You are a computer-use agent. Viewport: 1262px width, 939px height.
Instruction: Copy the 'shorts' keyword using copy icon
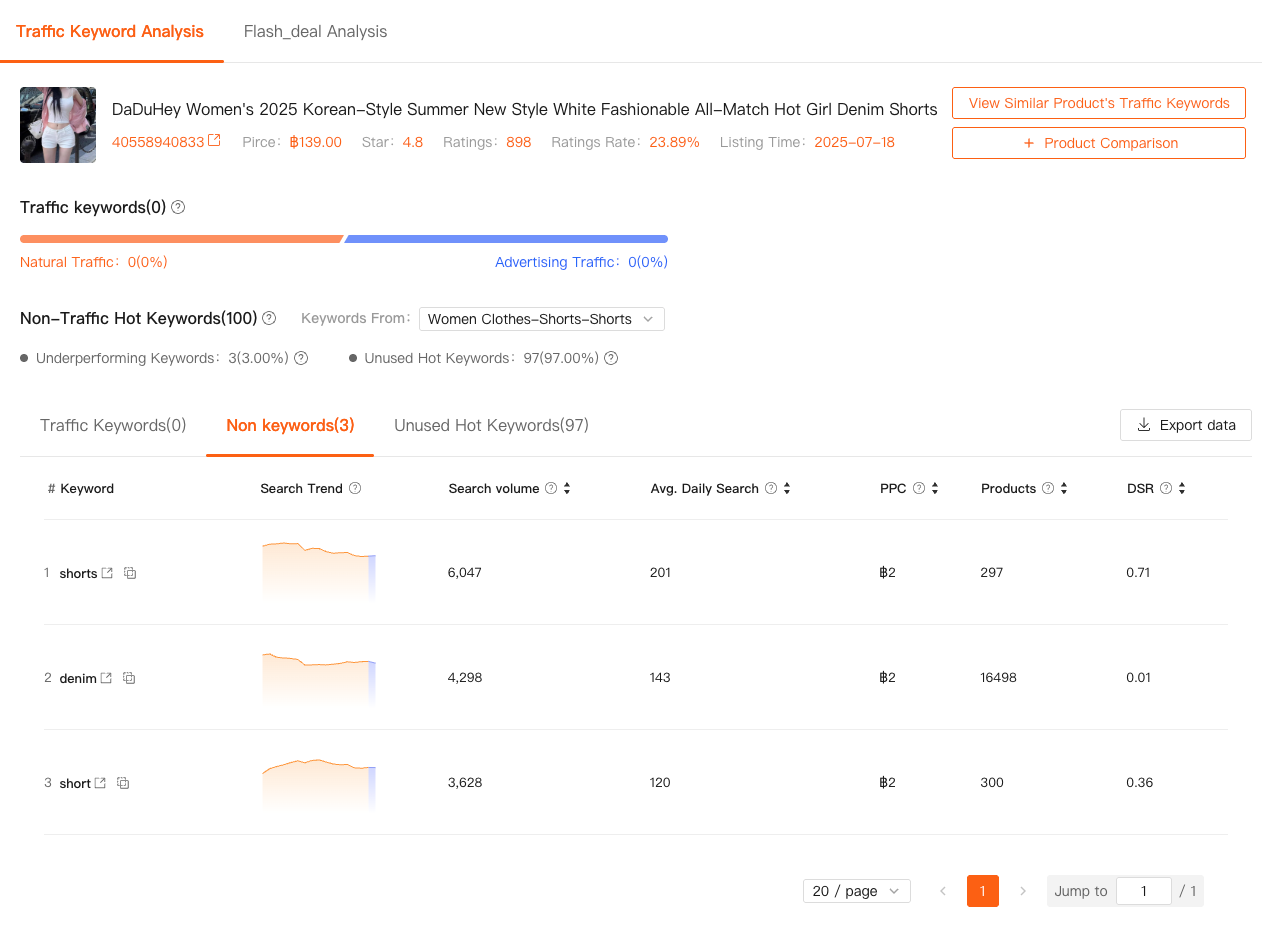point(130,573)
